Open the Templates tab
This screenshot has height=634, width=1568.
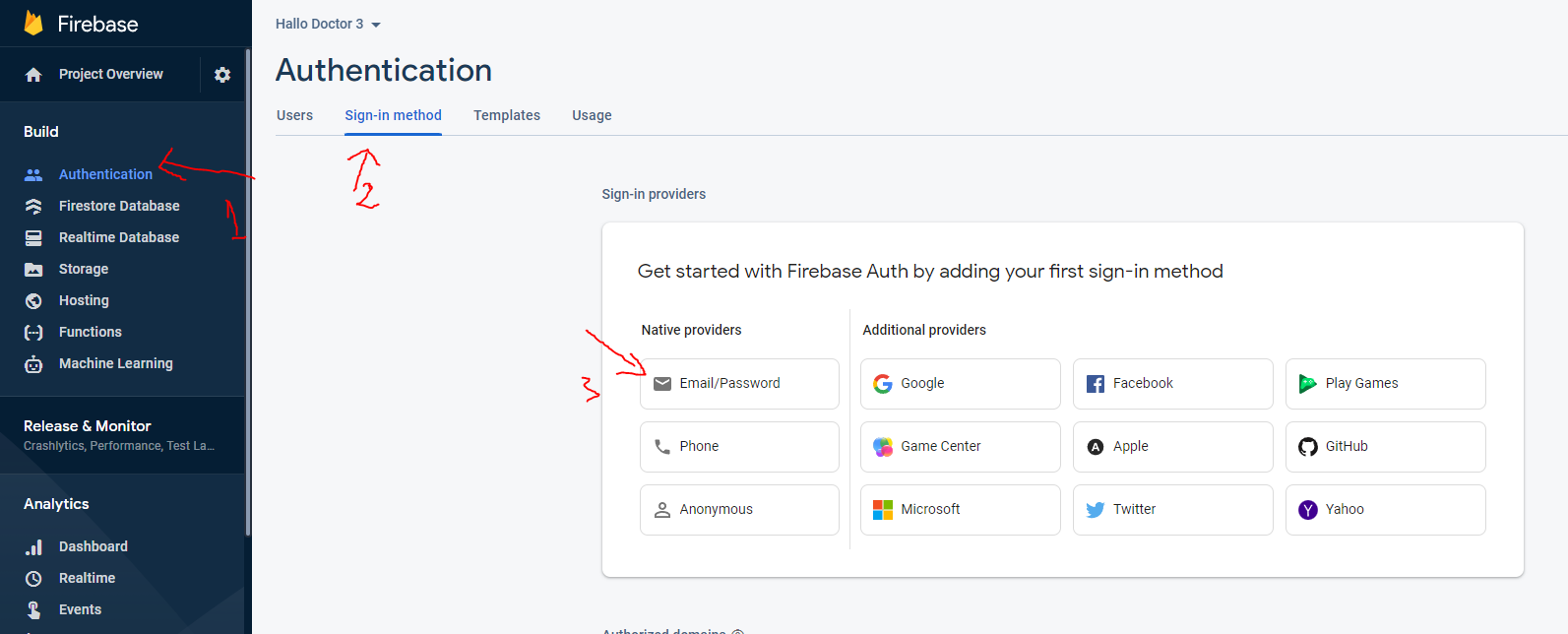point(506,115)
